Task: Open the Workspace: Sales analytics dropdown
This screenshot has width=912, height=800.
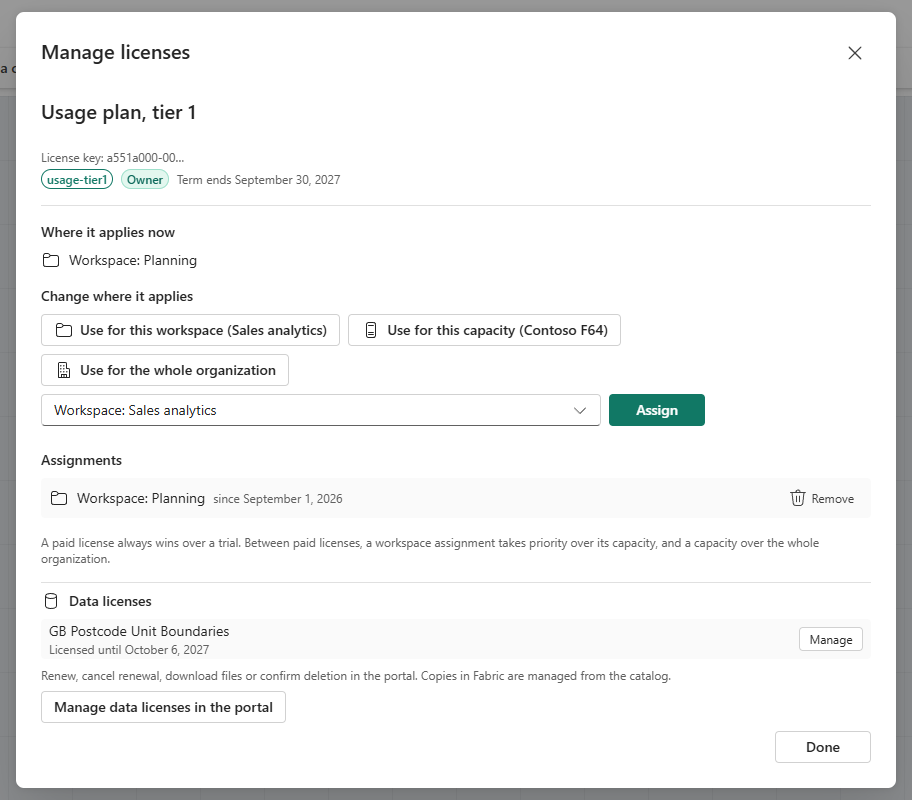Action: (x=320, y=410)
